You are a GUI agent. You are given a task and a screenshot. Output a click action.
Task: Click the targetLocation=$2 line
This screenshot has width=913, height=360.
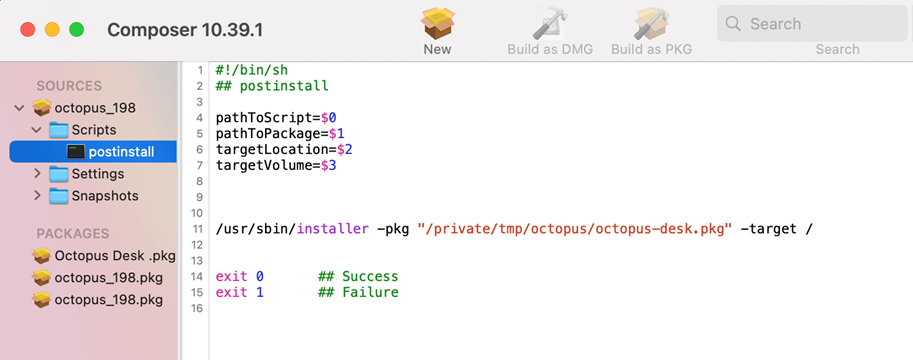[x=284, y=150]
